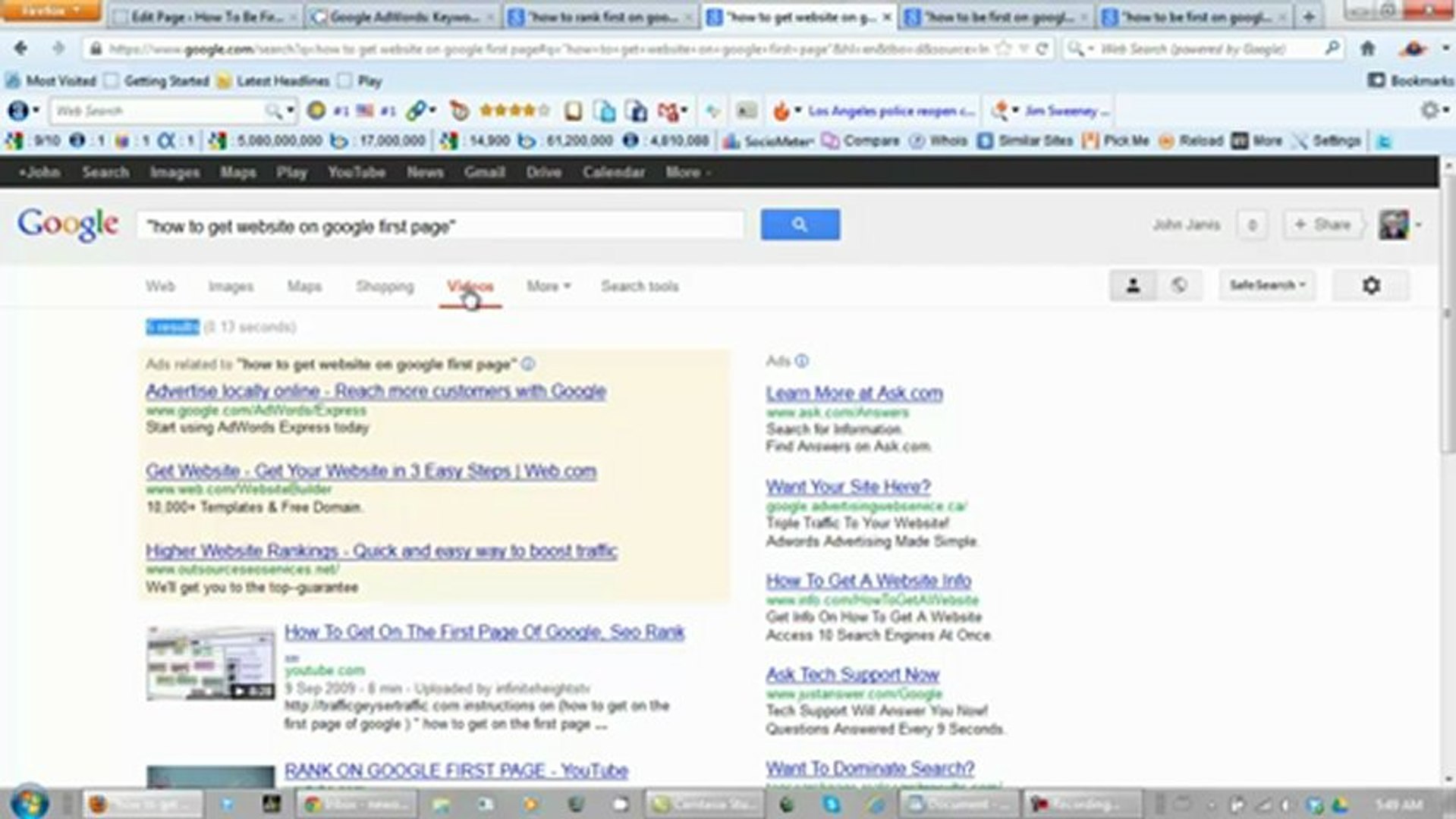The width and height of the screenshot is (1456, 819).
Task: Click the info icon beside Ads heading
Action: coord(802,361)
